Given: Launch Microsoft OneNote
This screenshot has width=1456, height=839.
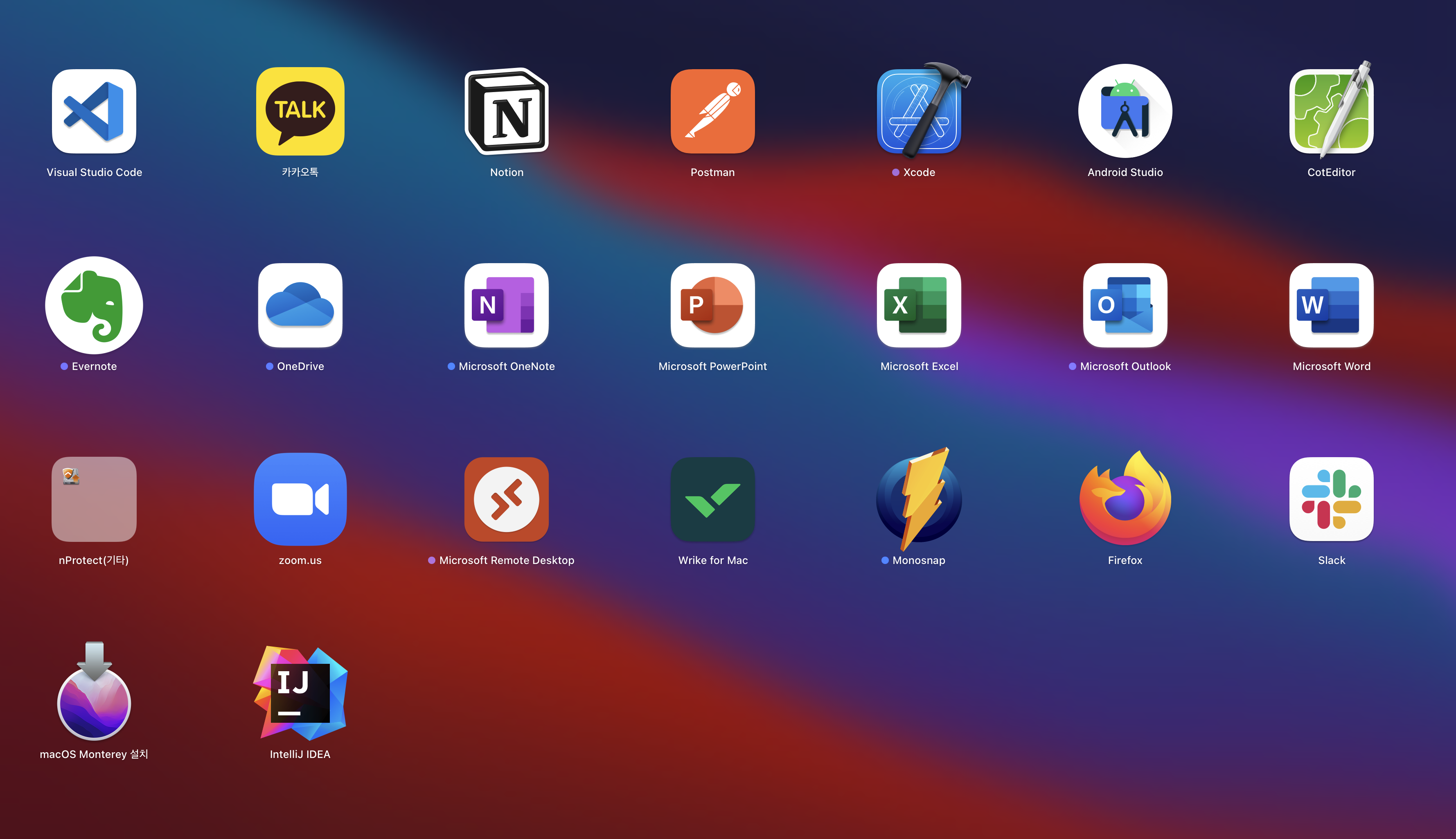Looking at the screenshot, I should click(507, 305).
